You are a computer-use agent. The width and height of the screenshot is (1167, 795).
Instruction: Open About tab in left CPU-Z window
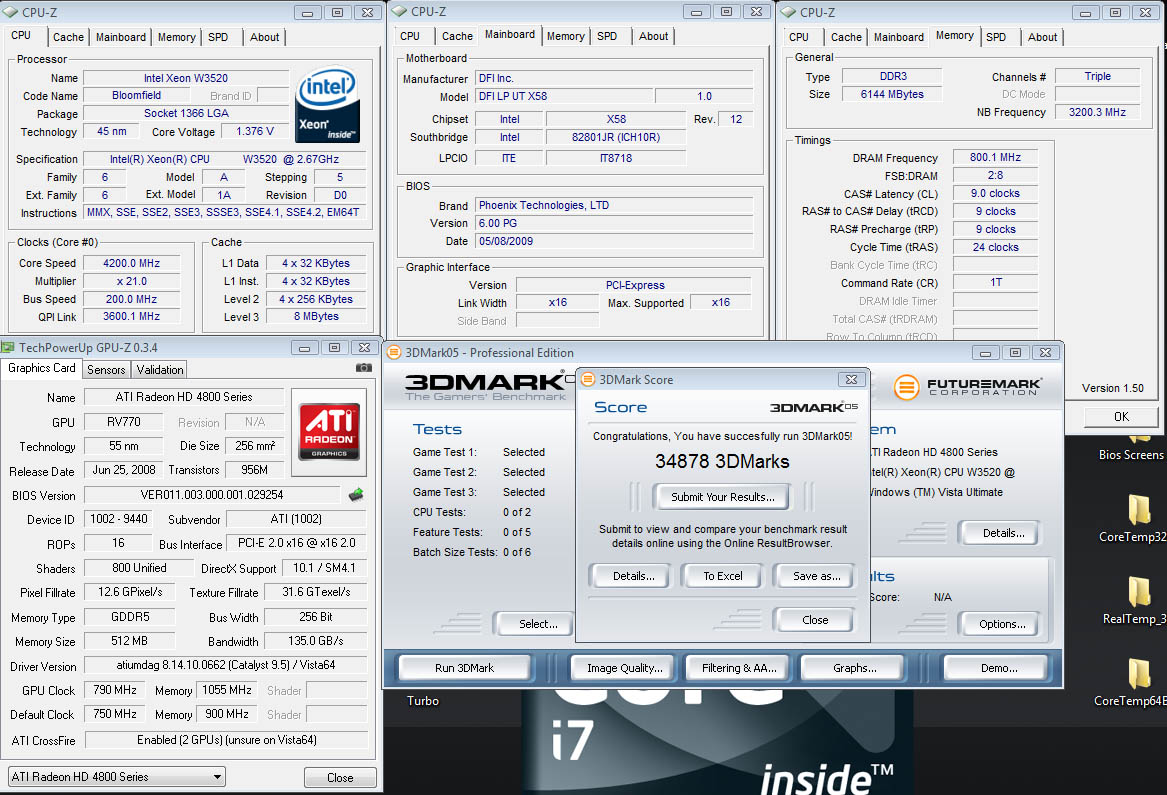tap(264, 37)
